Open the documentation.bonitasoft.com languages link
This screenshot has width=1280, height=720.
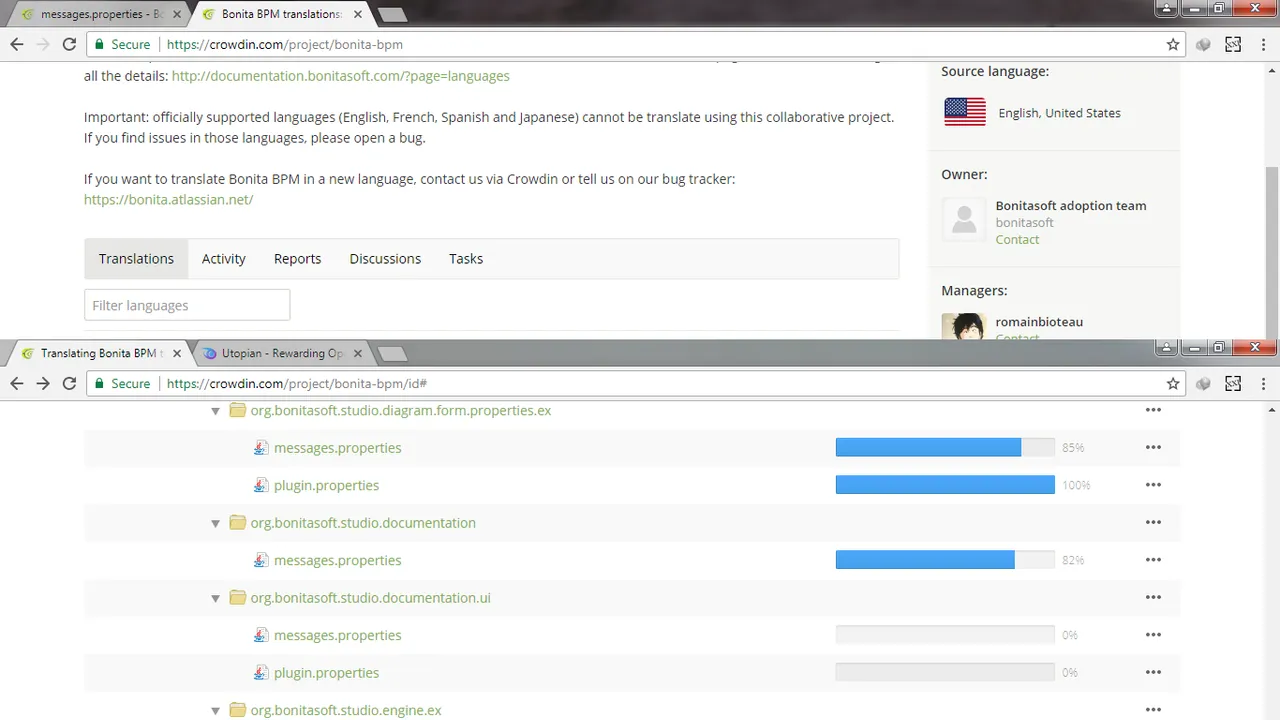tap(341, 76)
